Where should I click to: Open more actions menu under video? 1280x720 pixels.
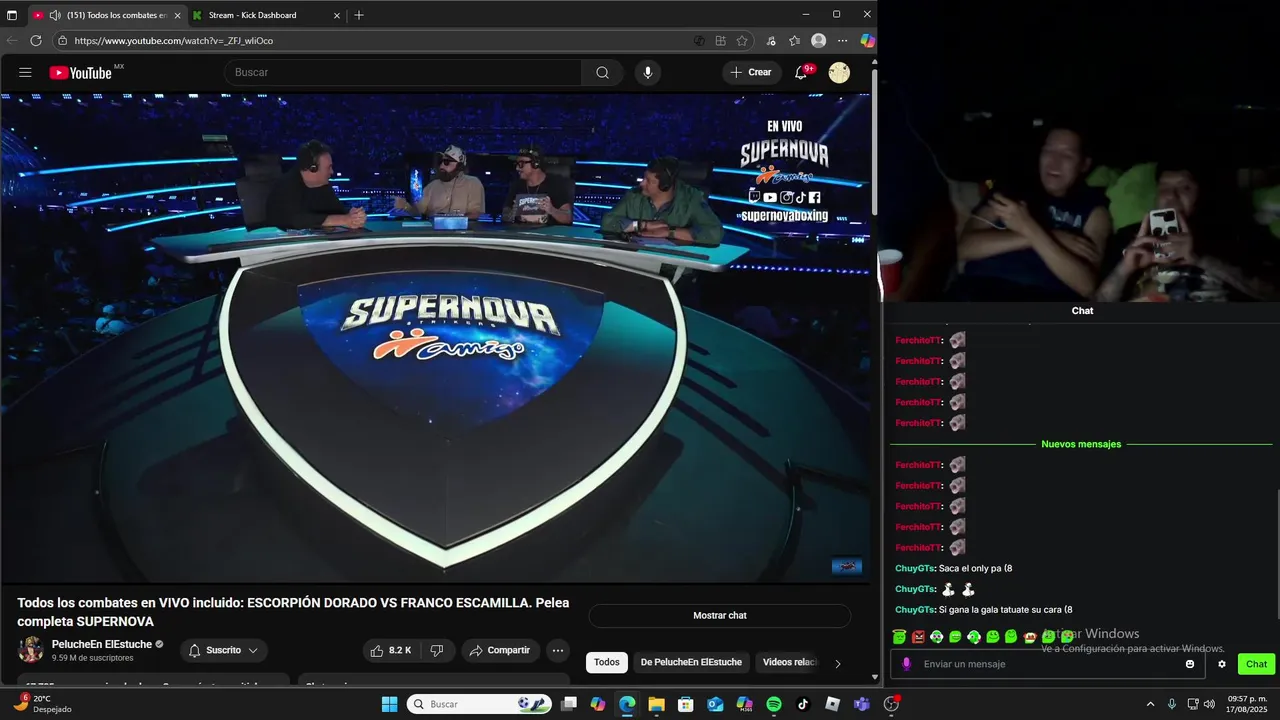tap(558, 650)
